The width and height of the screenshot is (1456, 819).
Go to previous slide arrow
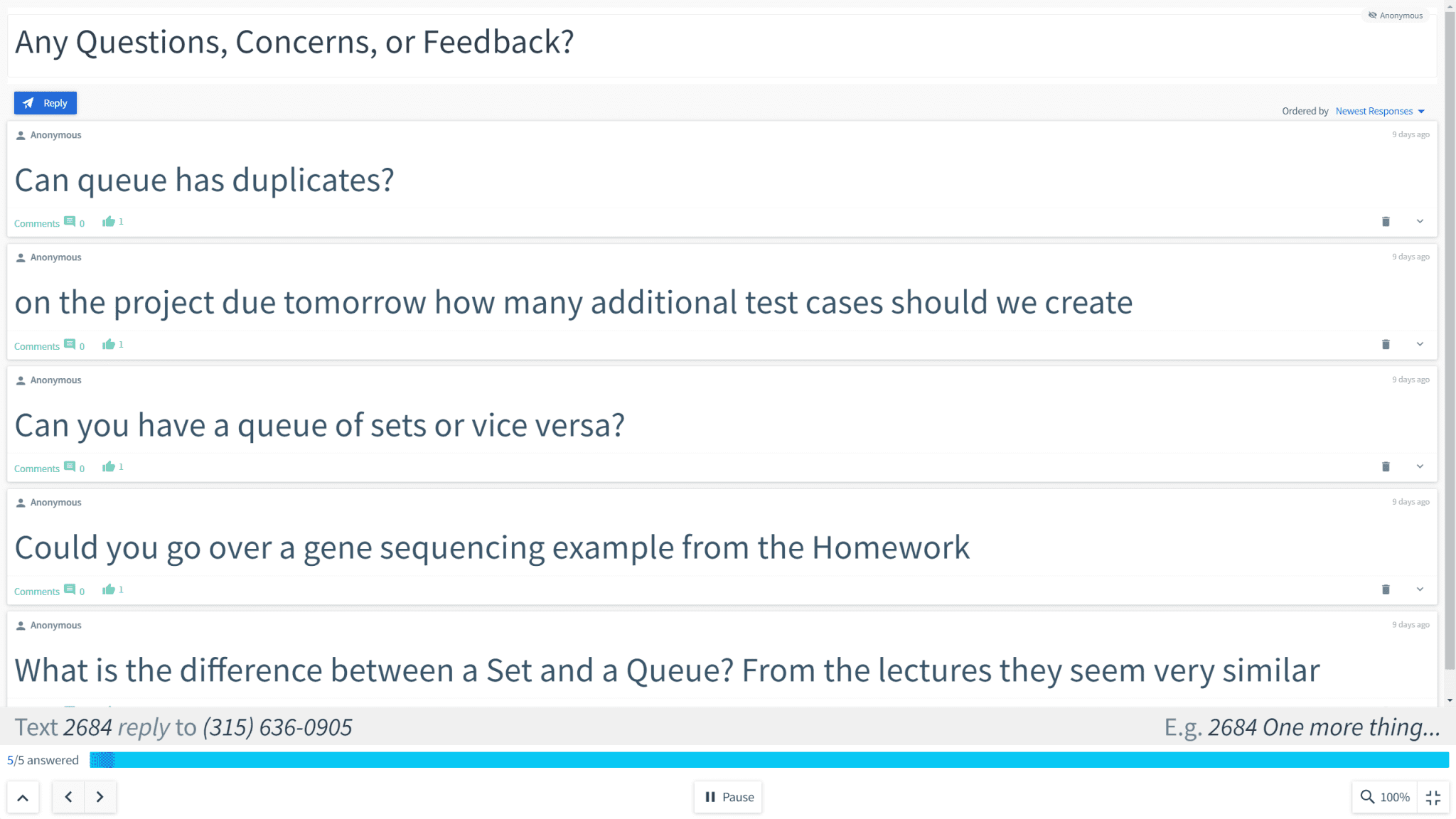click(x=68, y=797)
